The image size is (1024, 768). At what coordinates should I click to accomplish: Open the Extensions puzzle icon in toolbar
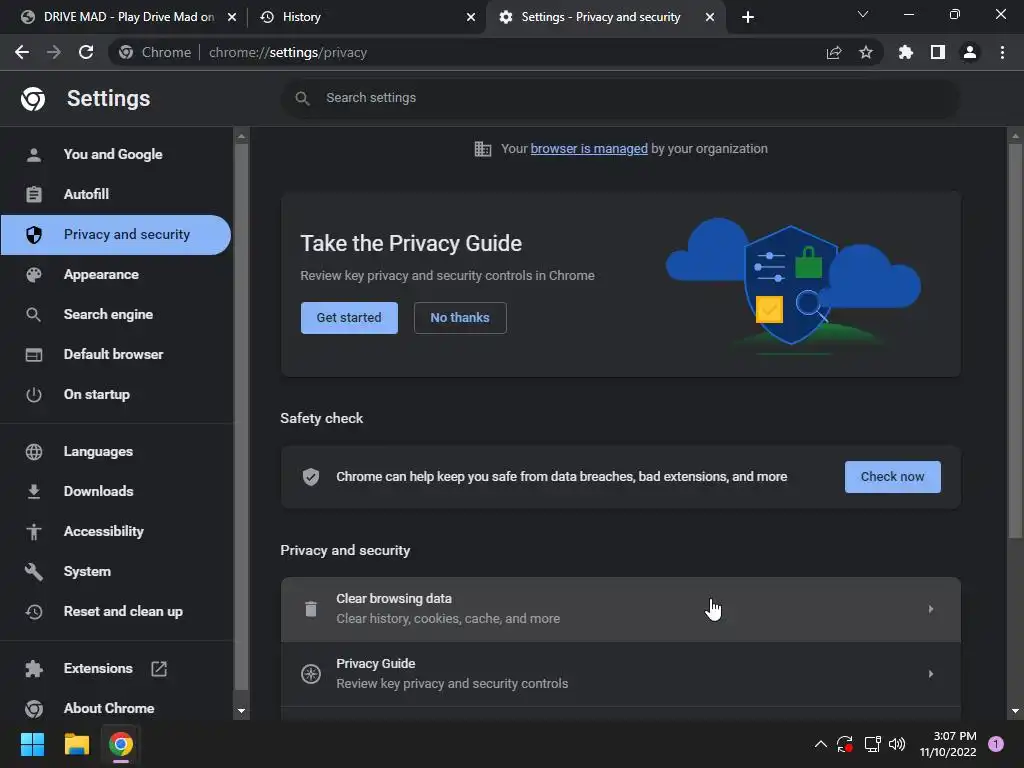click(905, 52)
